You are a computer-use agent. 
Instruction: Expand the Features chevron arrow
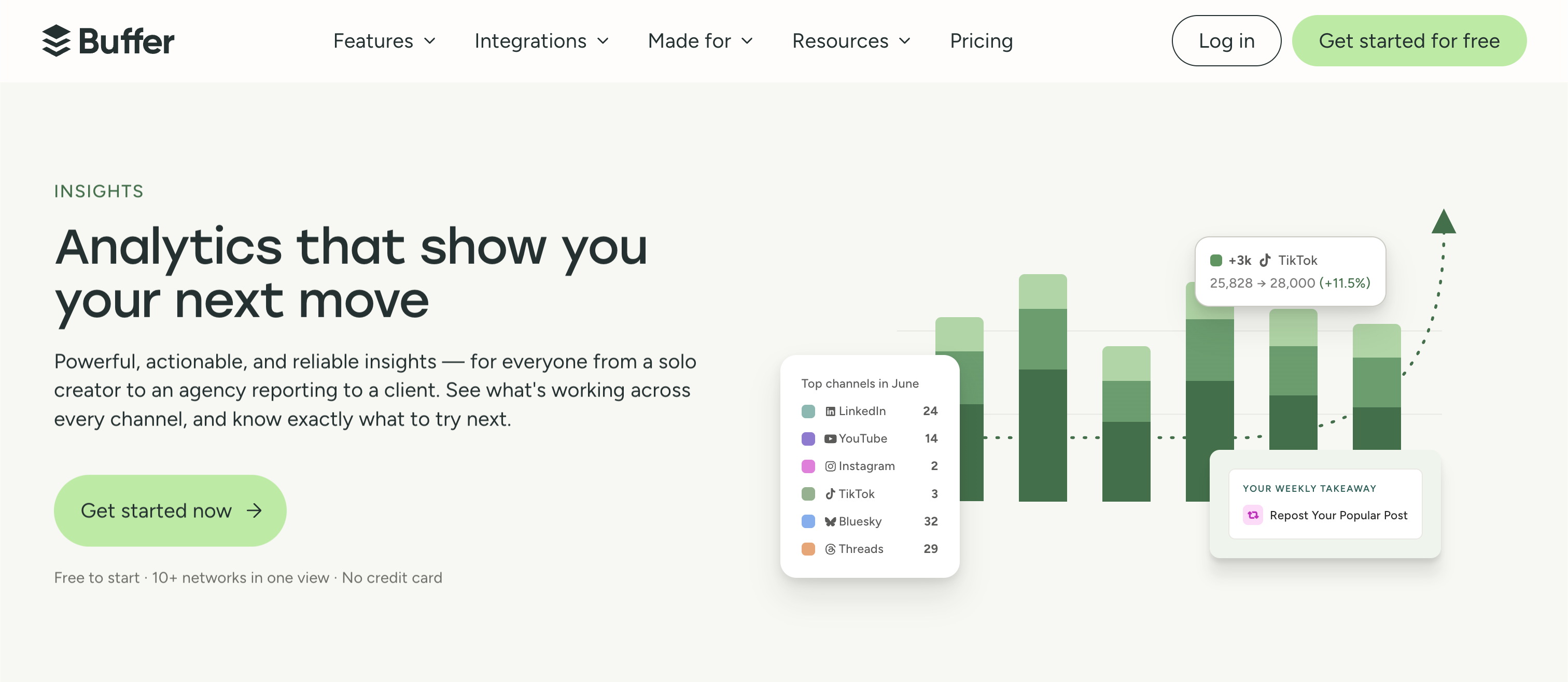[430, 41]
